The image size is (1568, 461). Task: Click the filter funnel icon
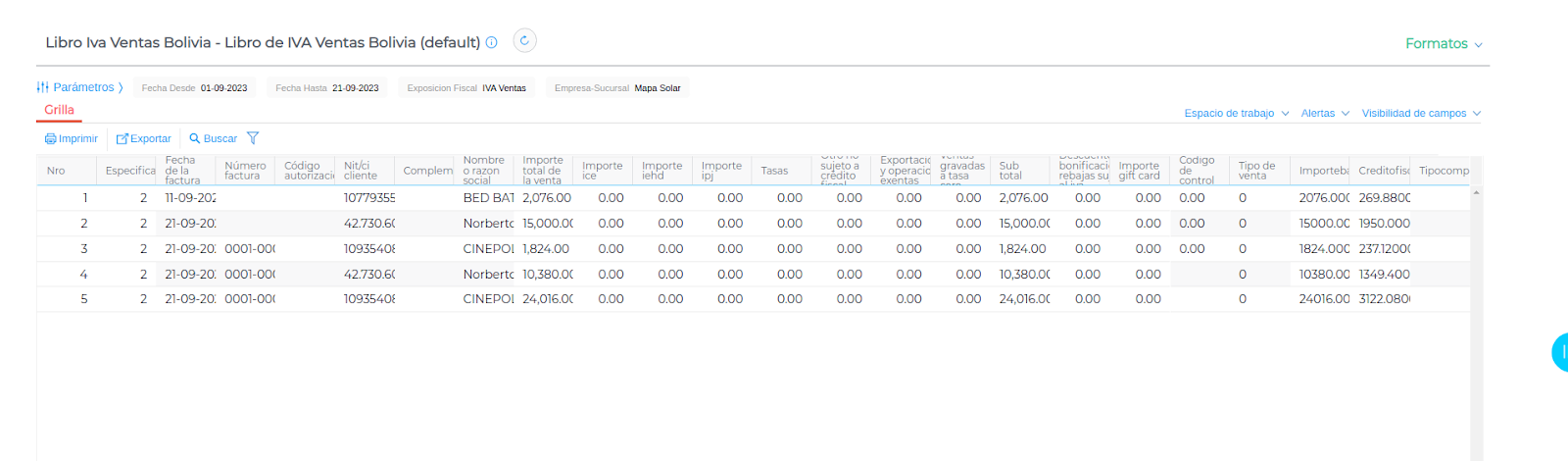pos(253,138)
